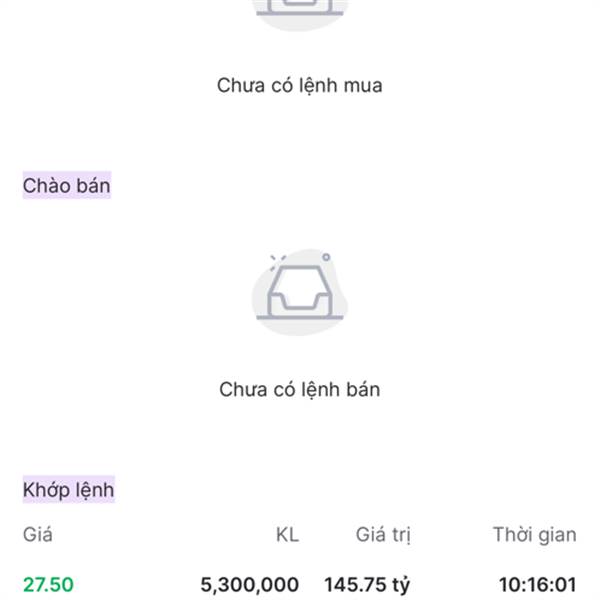Tap the 5,300,000 matched volume
Image resolution: width=600 pixels, height=600 pixels.
249,585
